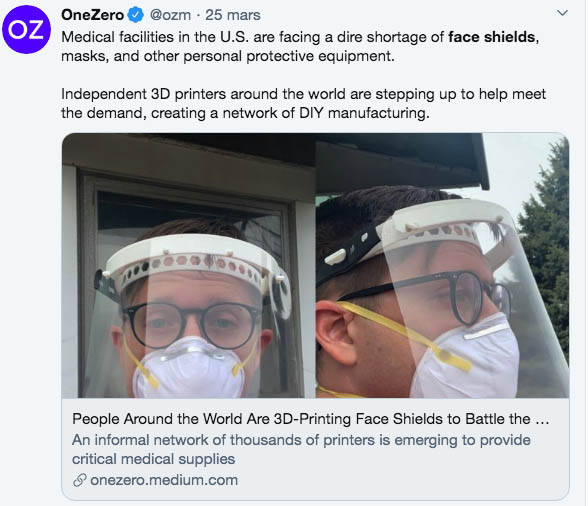Click the link preview card footer area
The image size is (588, 506).
(x=315, y=449)
